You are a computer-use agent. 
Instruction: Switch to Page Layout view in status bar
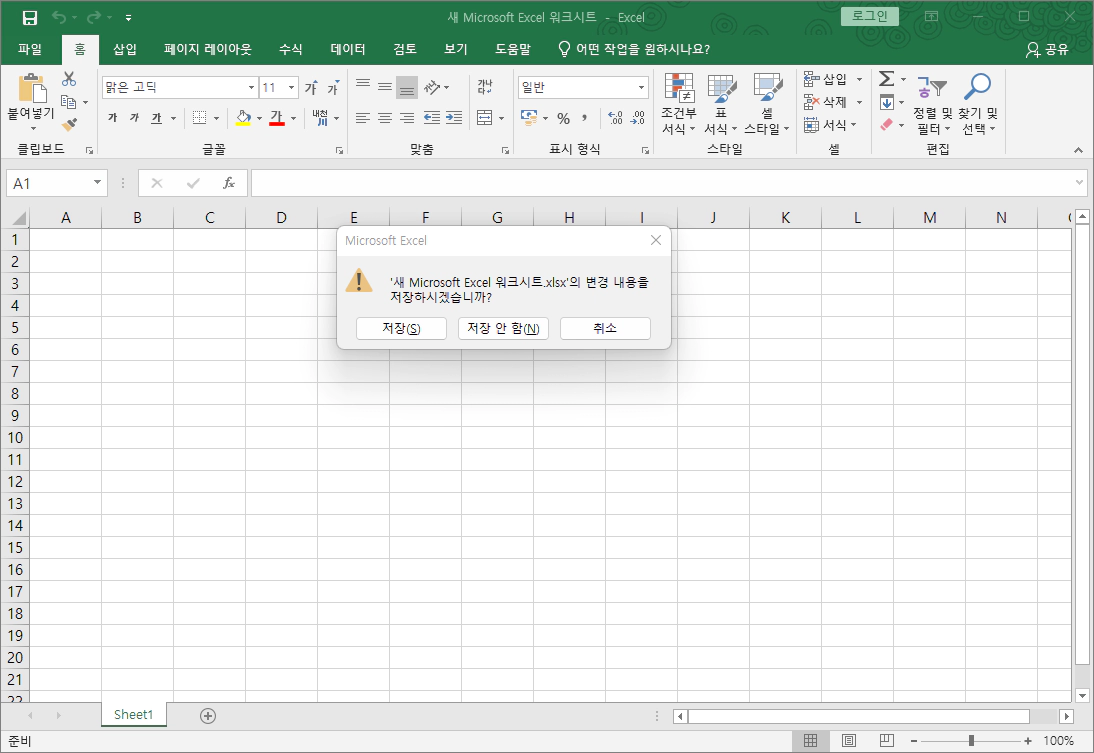848,740
